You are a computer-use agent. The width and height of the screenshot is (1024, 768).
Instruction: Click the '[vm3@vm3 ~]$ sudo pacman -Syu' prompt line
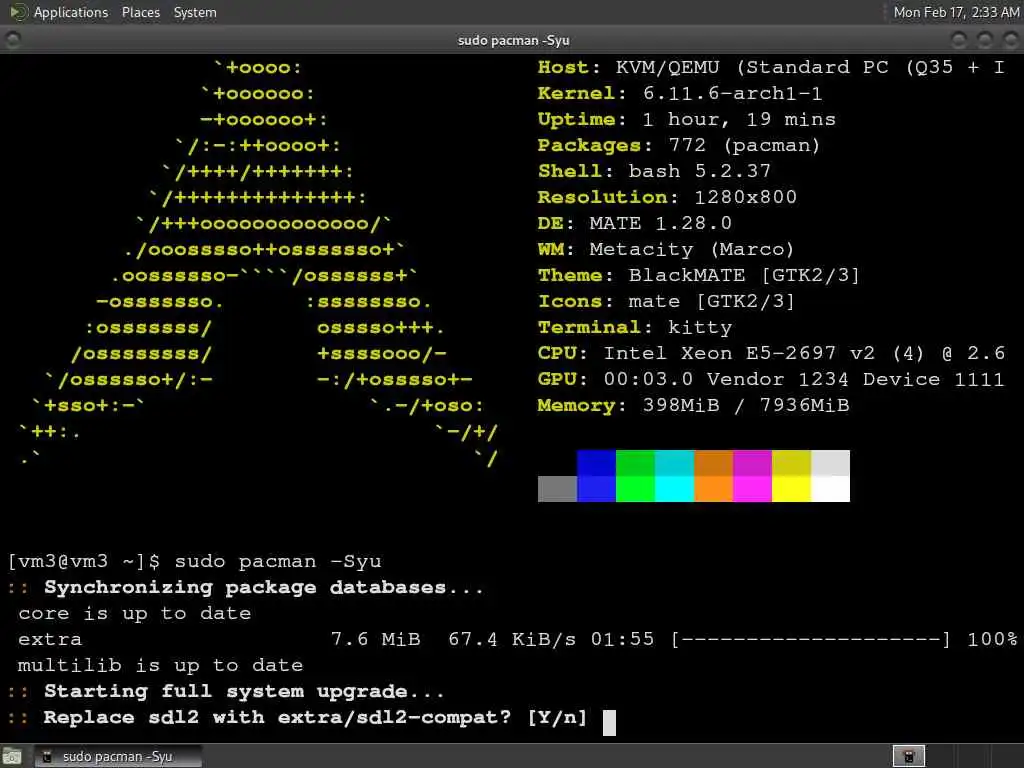[195, 562]
